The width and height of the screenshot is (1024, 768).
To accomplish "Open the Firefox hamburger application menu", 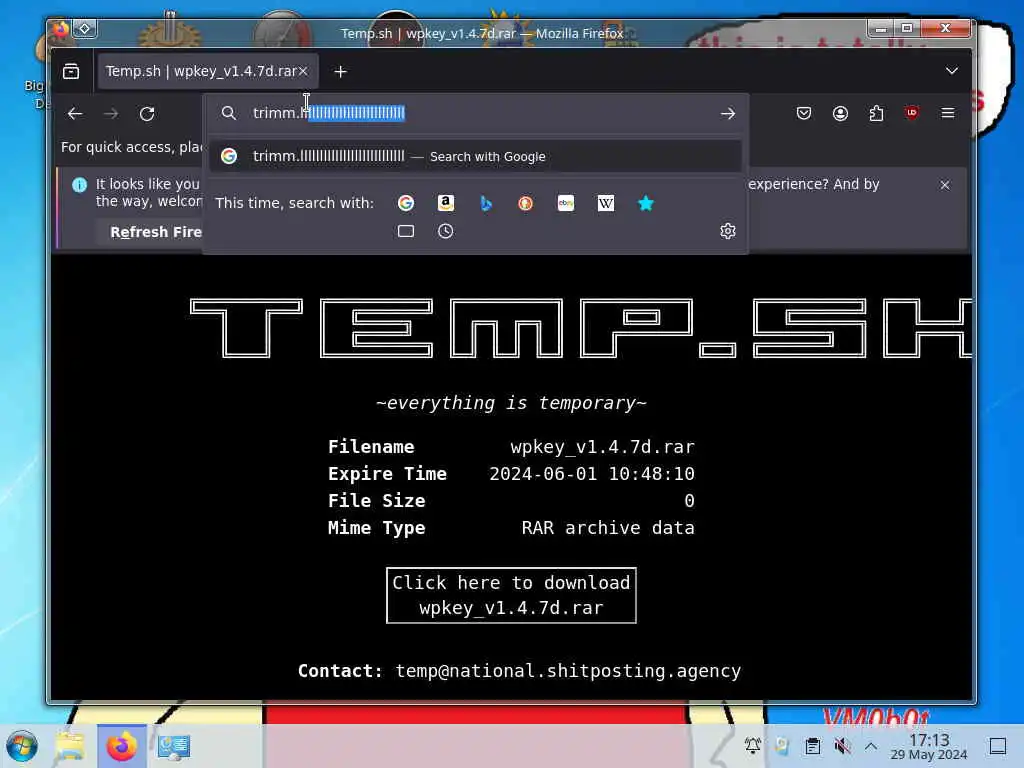I will coord(948,114).
